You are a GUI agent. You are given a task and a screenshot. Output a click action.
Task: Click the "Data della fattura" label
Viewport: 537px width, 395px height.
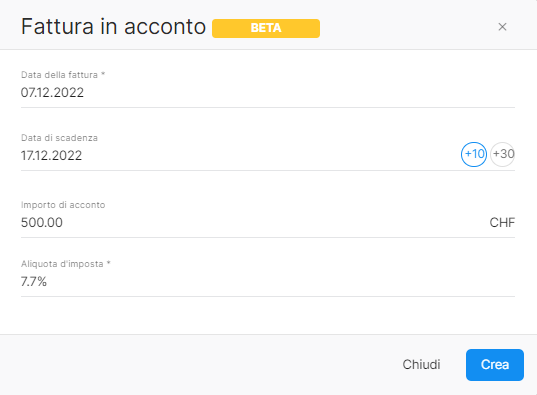pyautogui.click(x=59, y=75)
